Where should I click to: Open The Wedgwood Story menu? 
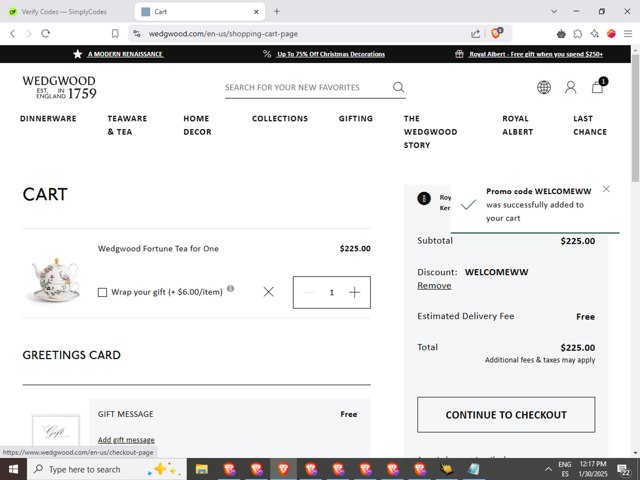430,131
